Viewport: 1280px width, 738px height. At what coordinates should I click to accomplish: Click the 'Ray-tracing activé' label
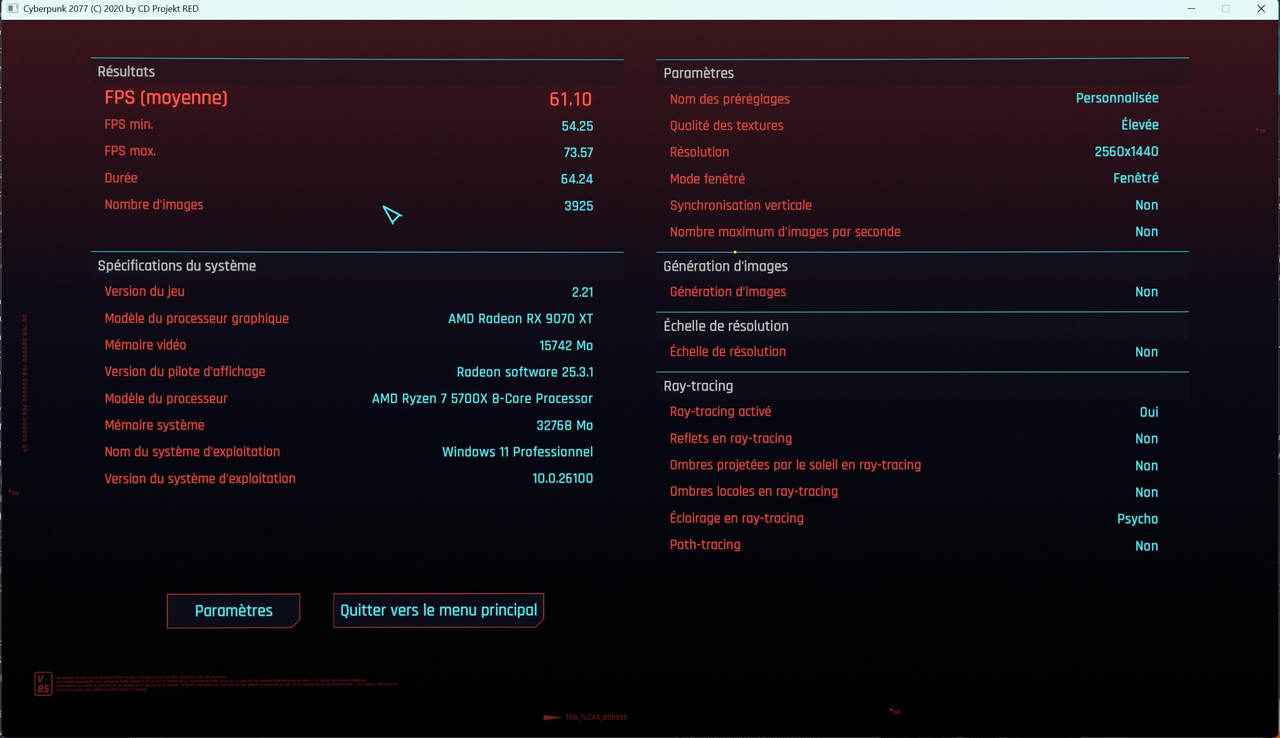[x=720, y=412]
